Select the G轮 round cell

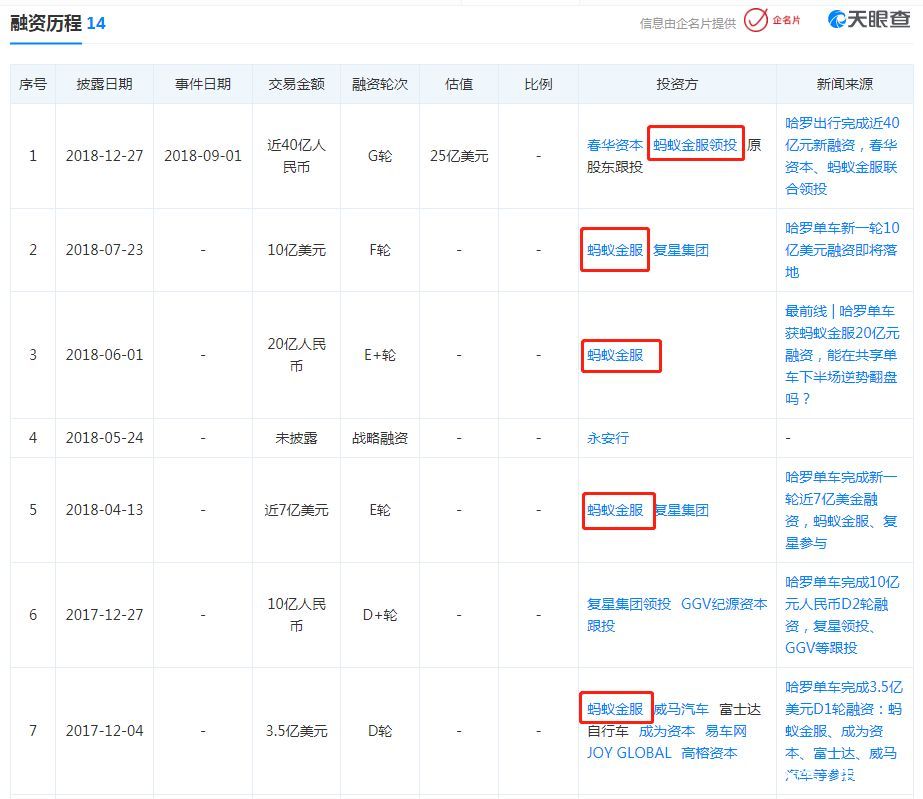tap(380, 156)
